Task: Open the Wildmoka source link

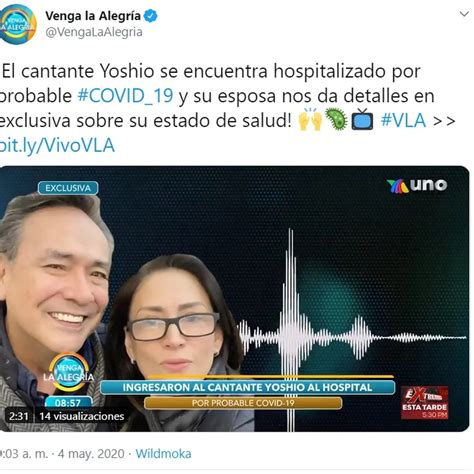Action: click(x=163, y=454)
